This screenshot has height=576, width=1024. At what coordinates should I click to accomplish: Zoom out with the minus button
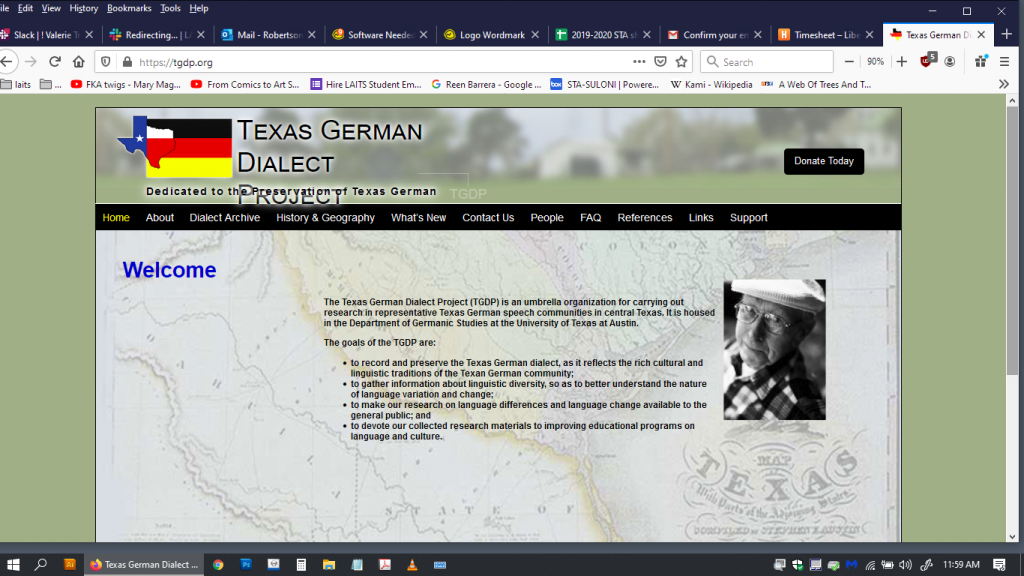pos(849,61)
